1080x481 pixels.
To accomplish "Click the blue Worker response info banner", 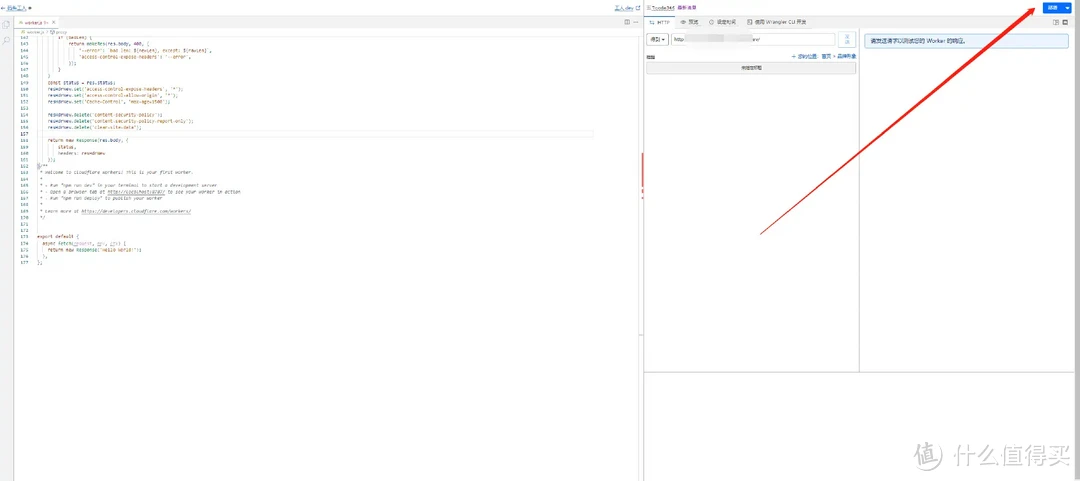I will [966, 41].
